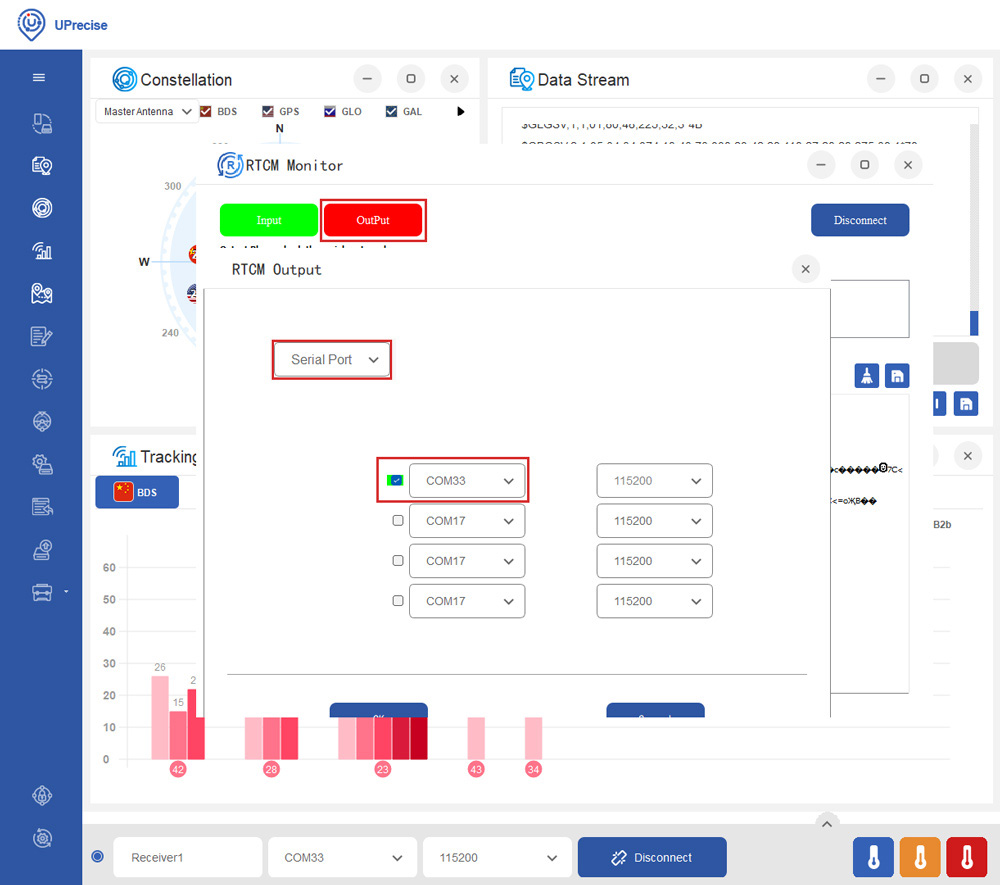Open the hamburger menu in the sidebar
Image resolution: width=1000 pixels, height=885 pixels.
(39, 78)
